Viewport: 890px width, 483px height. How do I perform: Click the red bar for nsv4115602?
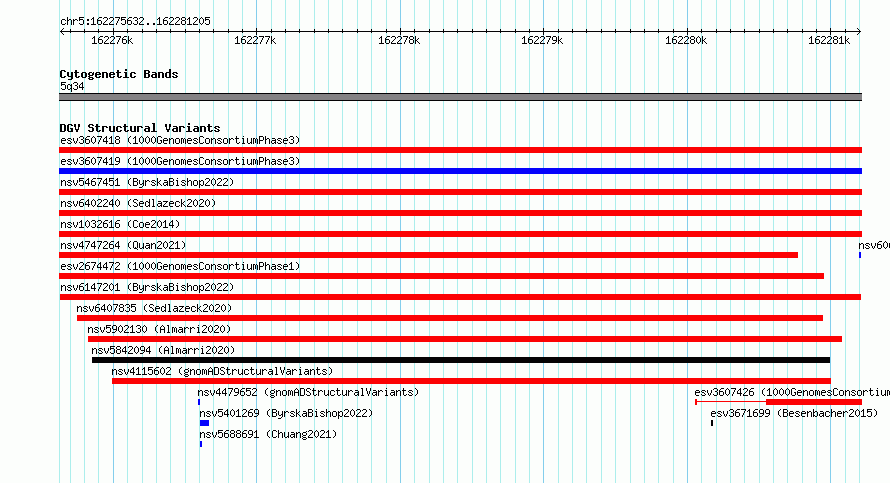point(471,381)
